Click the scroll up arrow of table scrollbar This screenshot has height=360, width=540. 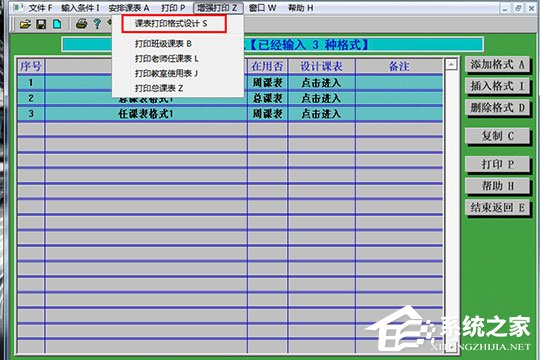tap(451, 64)
